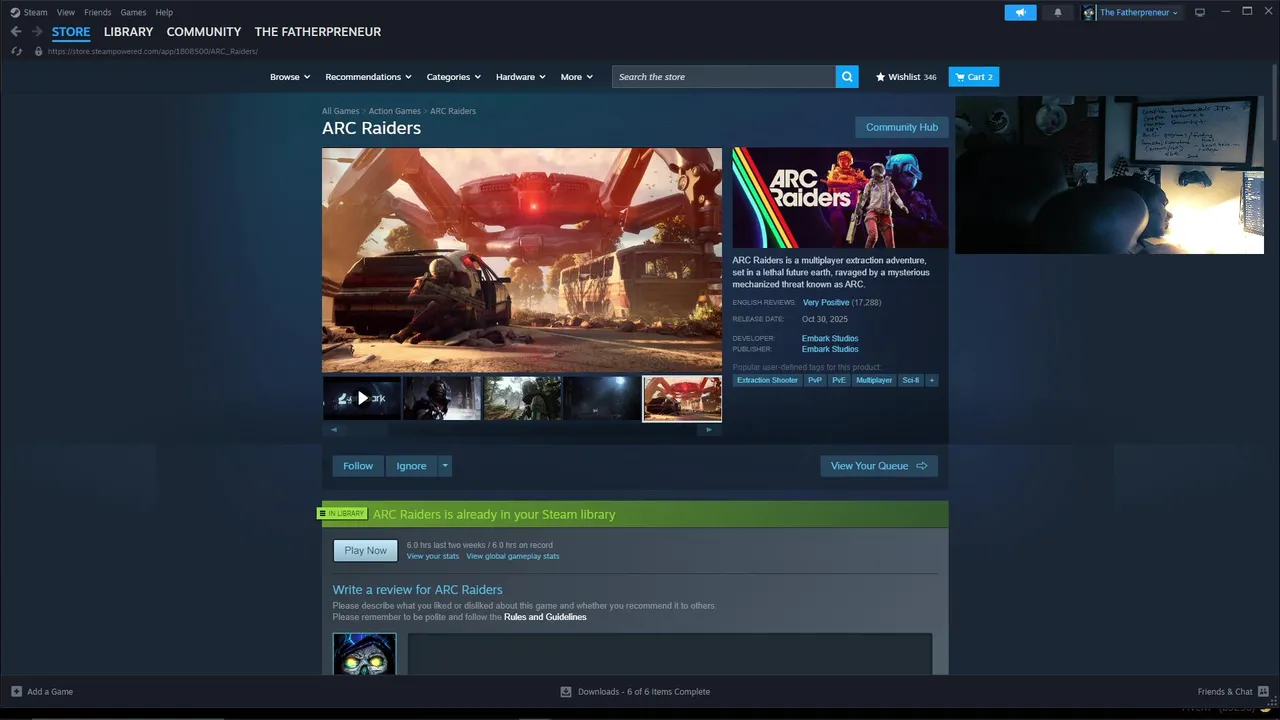Expand the Recommendations dropdown

pos(368,77)
